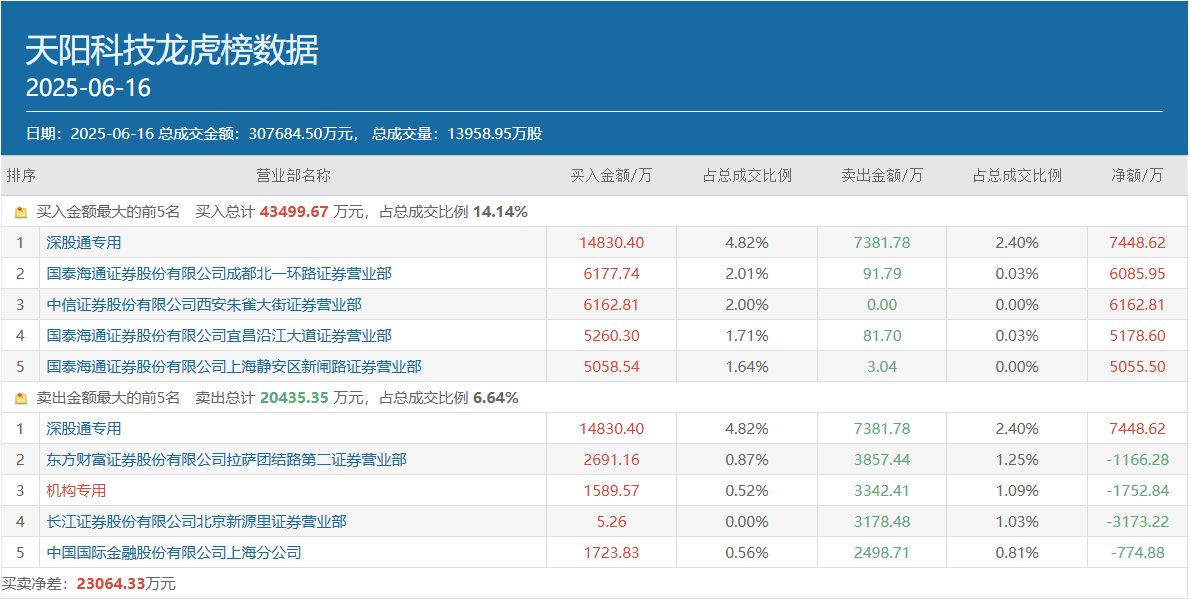This screenshot has width=1191, height=599.
Task: Click the icon beside 卖出金额最大的前5名
Action: pyautogui.click(x=21, y=398)
